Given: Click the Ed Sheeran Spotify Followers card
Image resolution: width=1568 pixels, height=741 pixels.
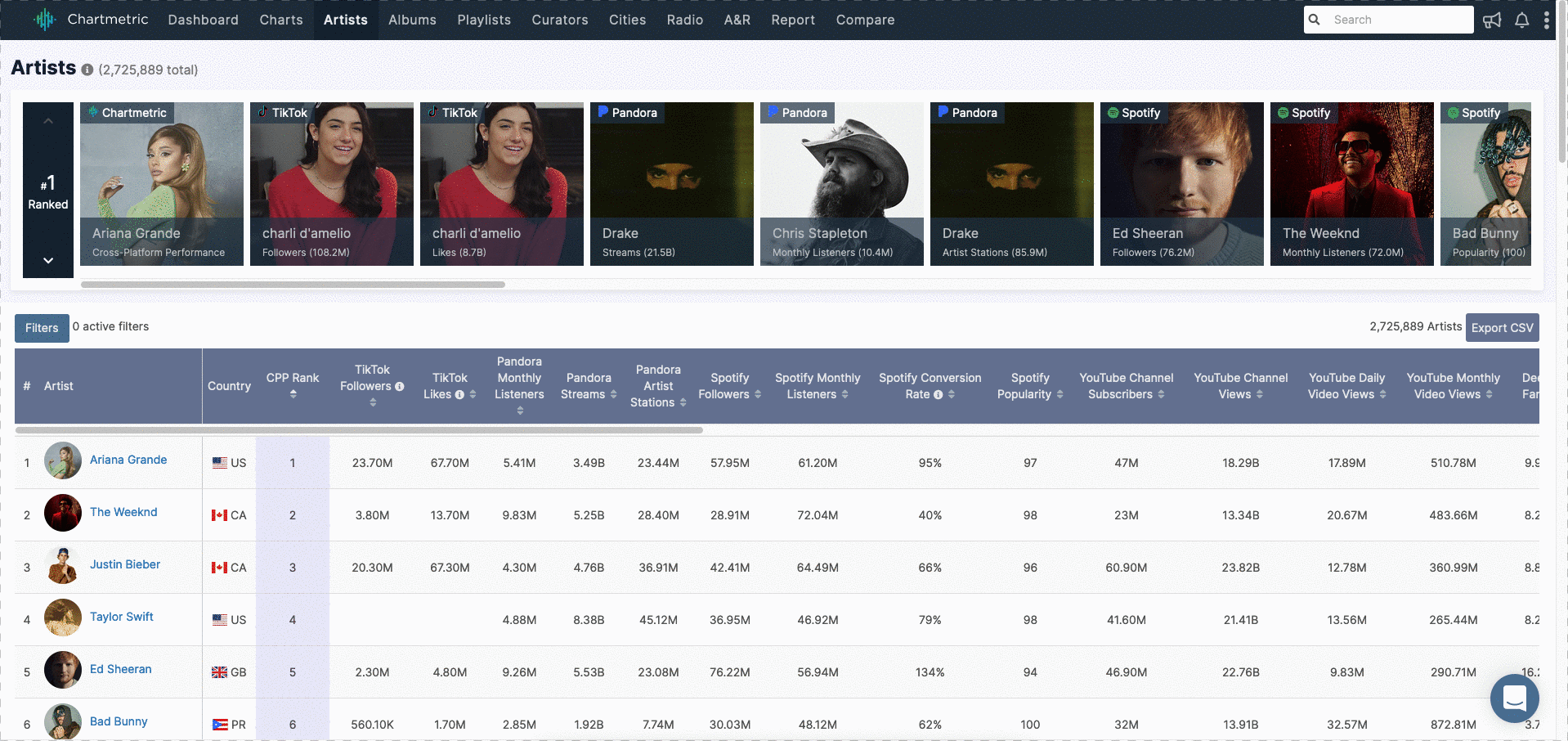Looking at the screenshot, I should tap(1181, 184).
